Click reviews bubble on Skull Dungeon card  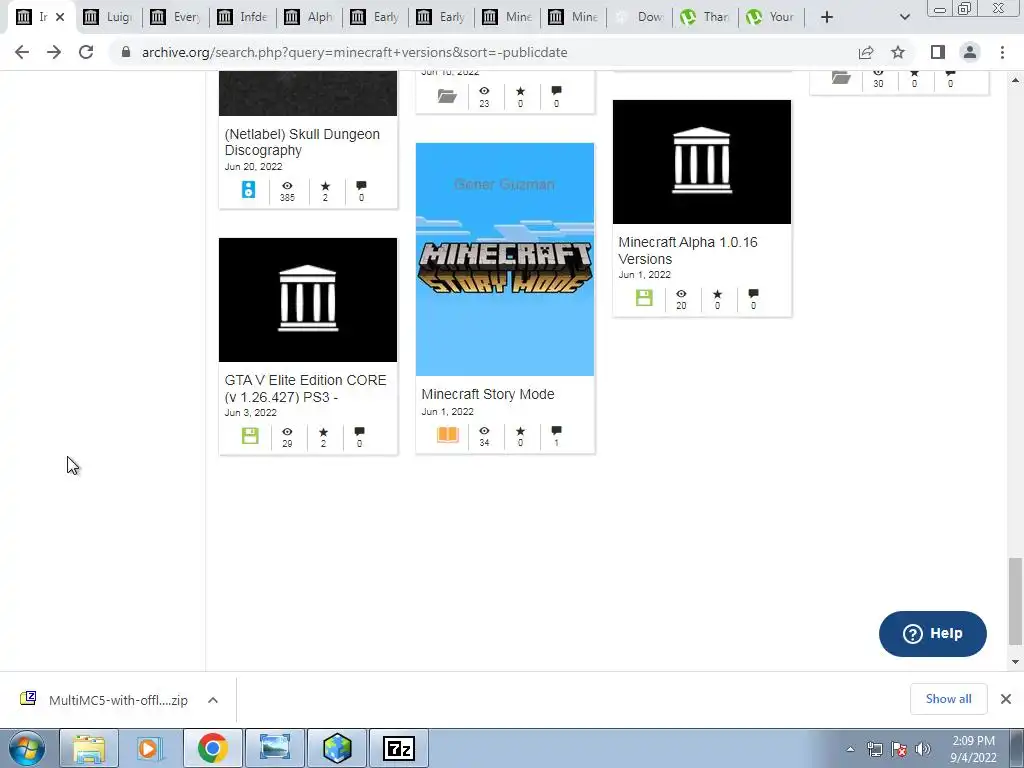coord(361,186)
